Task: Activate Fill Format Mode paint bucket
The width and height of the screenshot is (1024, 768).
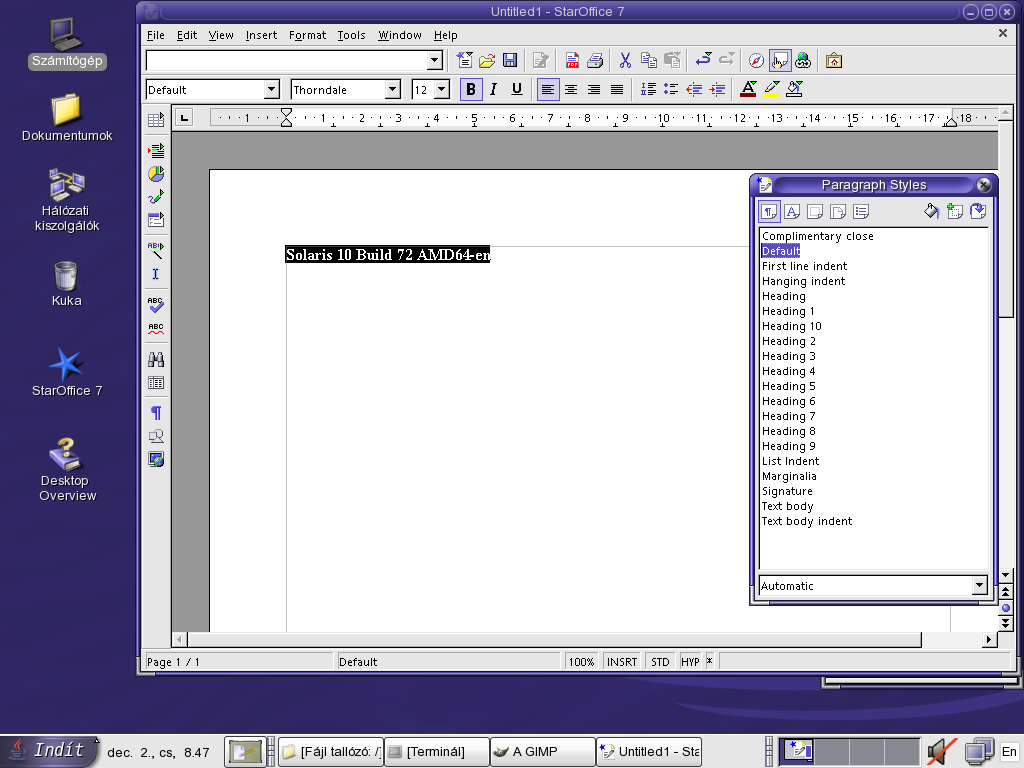Action: (931, 212)
